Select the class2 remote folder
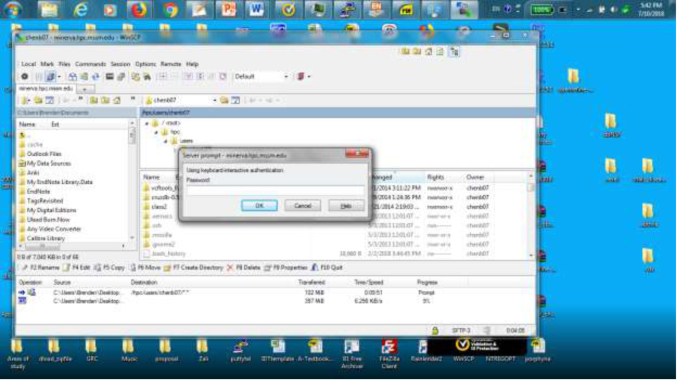700x387 pixels. 158,207
